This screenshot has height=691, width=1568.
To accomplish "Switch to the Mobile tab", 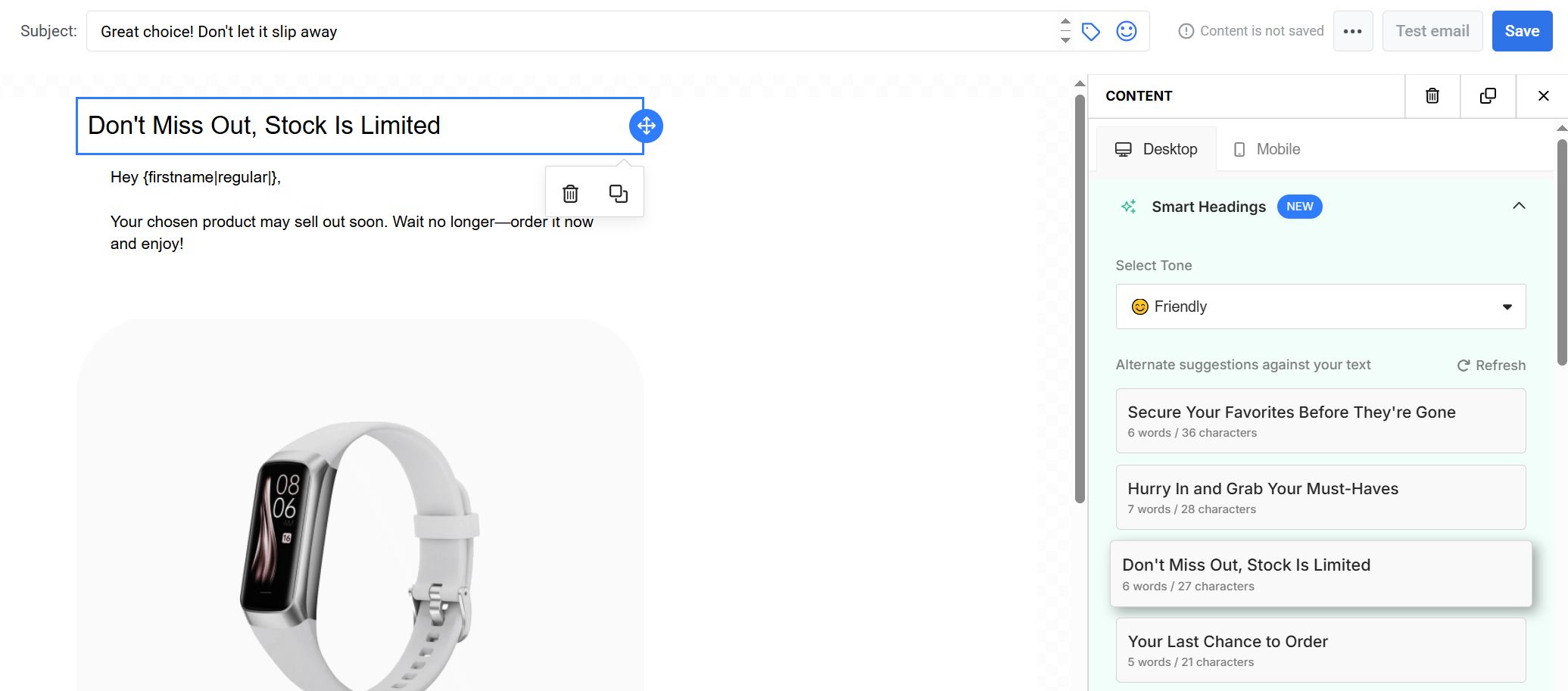I will coord(1267,149).
